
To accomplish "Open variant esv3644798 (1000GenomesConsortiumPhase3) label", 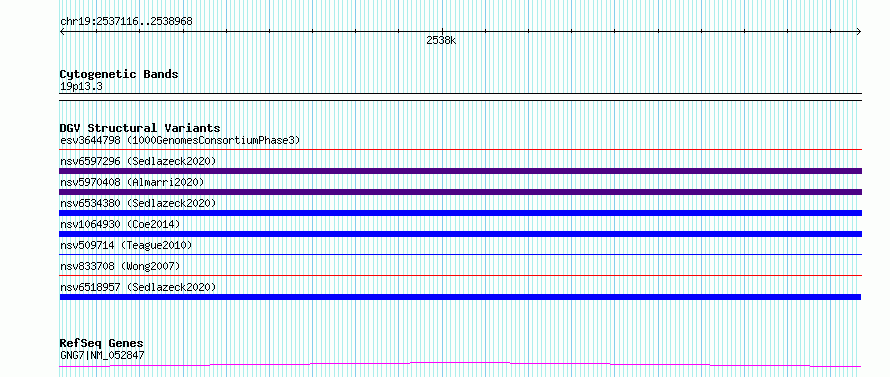I will 180,140.
